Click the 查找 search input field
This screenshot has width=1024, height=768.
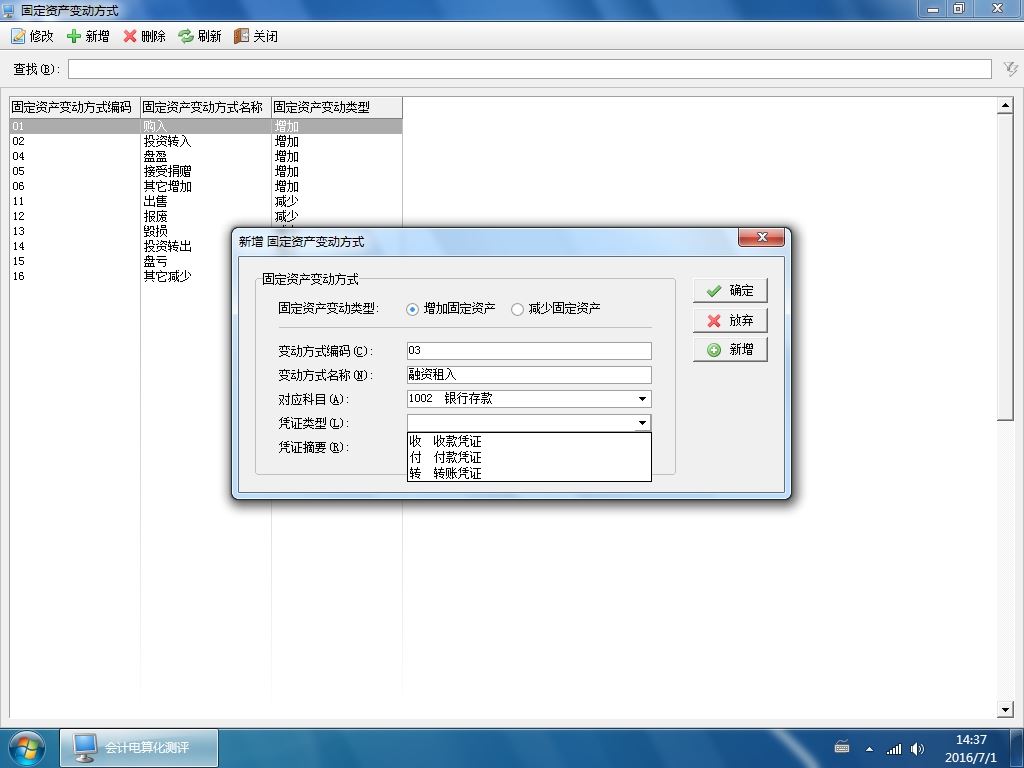point(530,69)
